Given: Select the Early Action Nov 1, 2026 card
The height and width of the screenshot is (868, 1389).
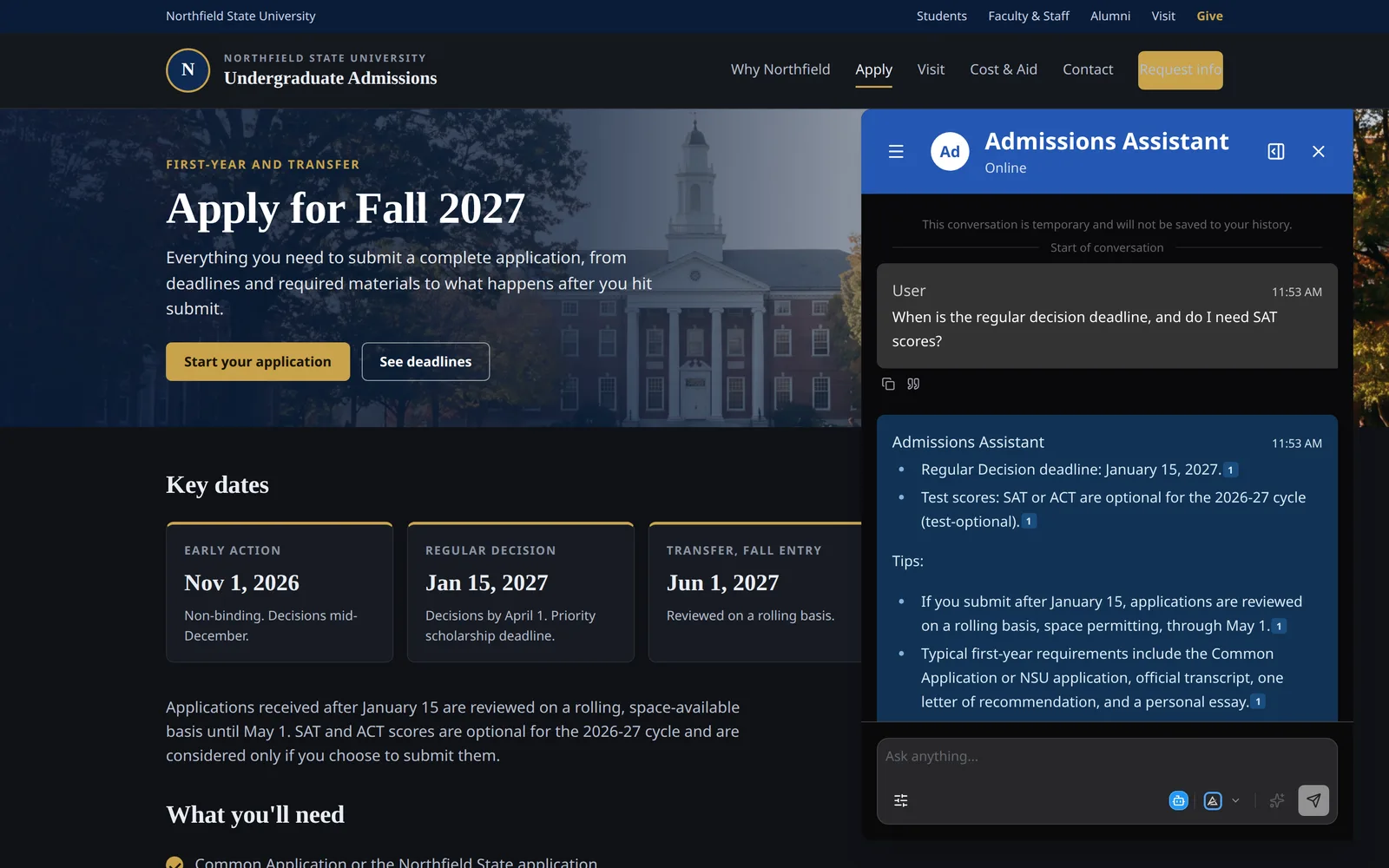Looking at the screenshot, I should (280, 592).
